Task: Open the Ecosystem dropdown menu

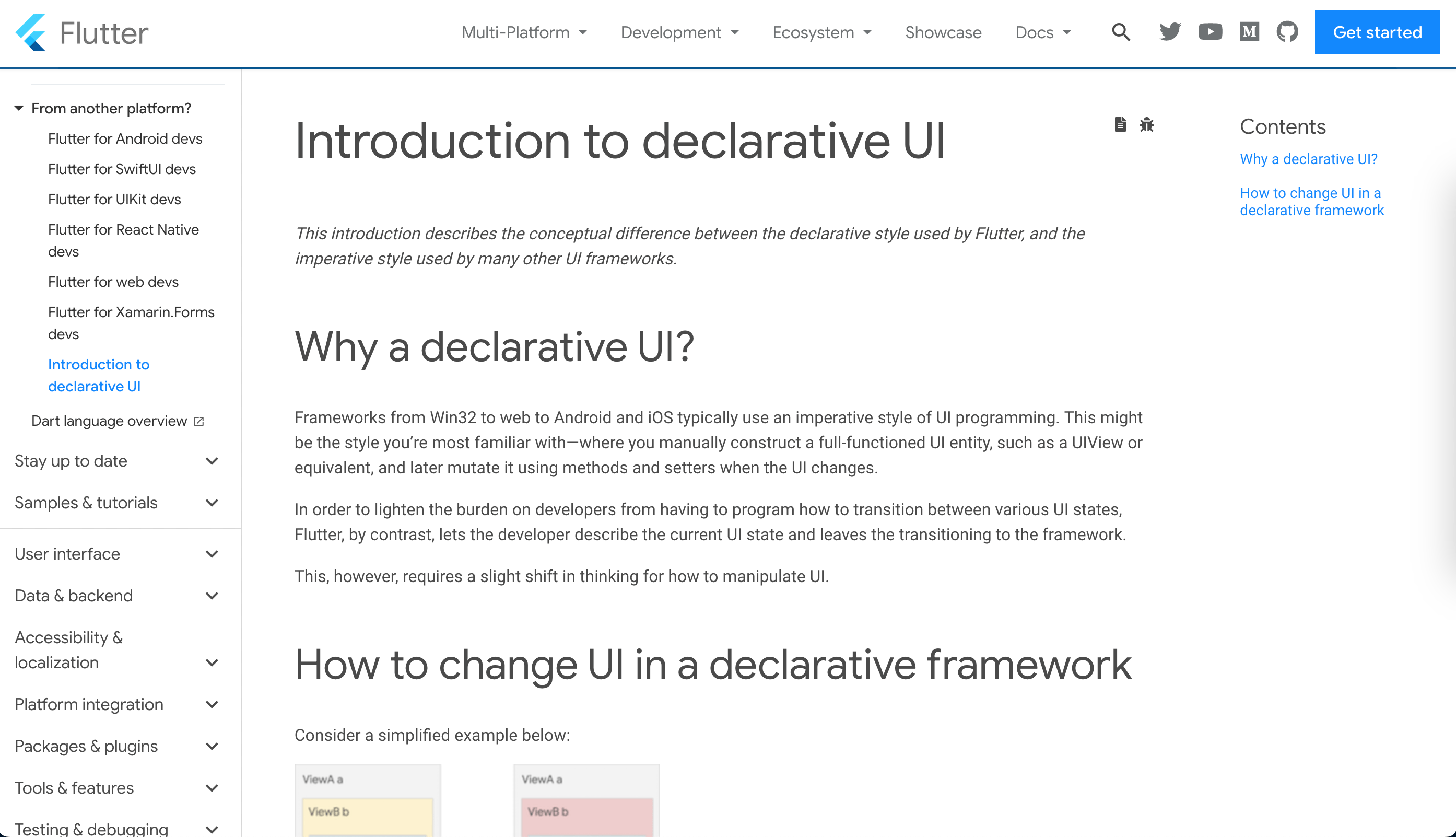Action: 821,33
